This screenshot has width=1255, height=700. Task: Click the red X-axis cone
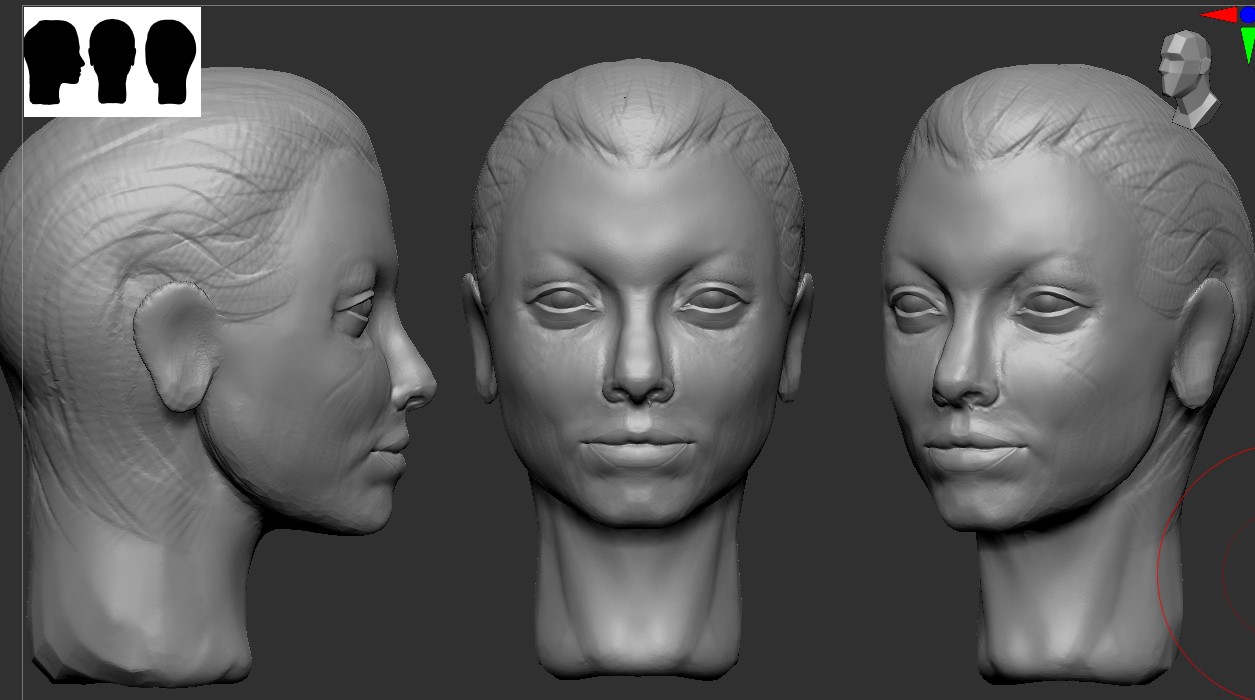[1219, 15]
